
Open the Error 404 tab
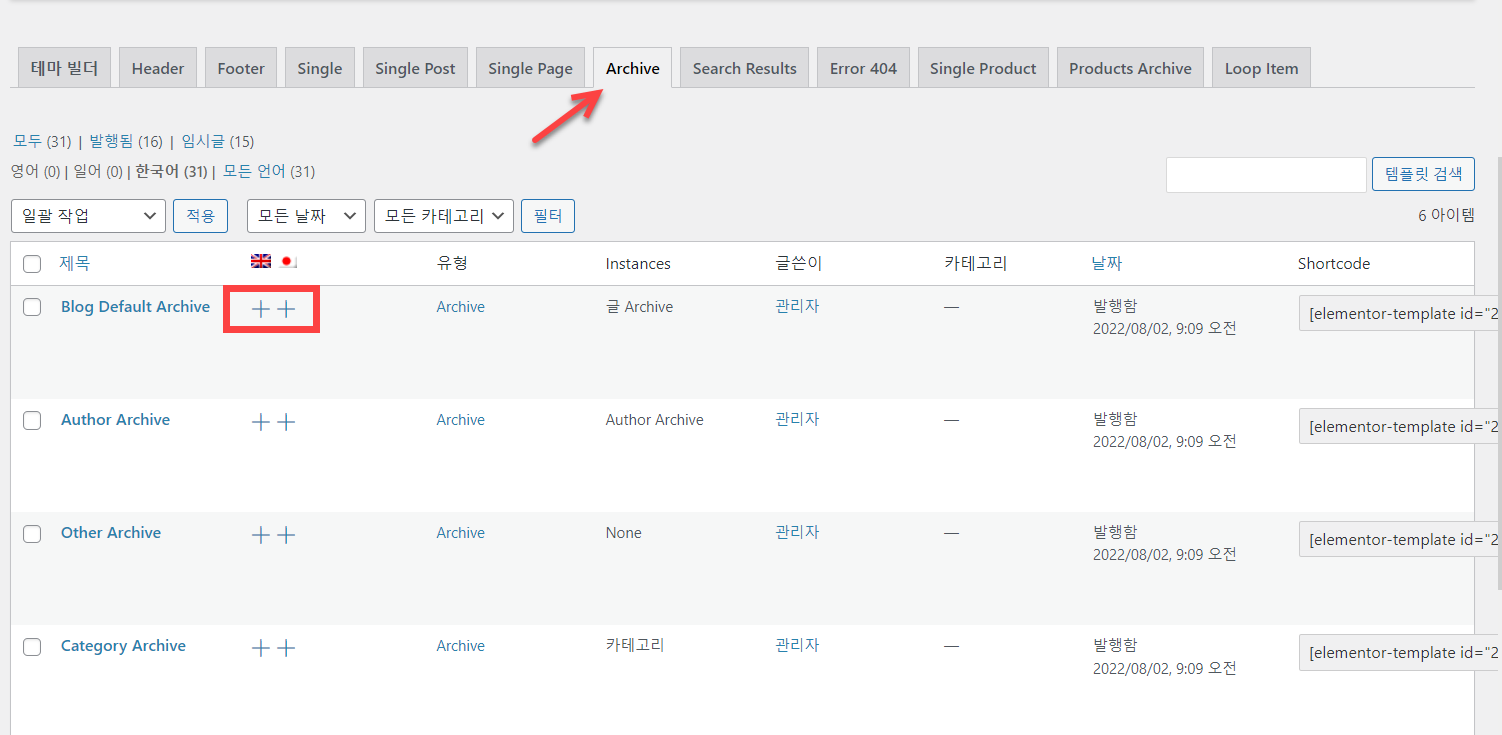click(863, 68)
